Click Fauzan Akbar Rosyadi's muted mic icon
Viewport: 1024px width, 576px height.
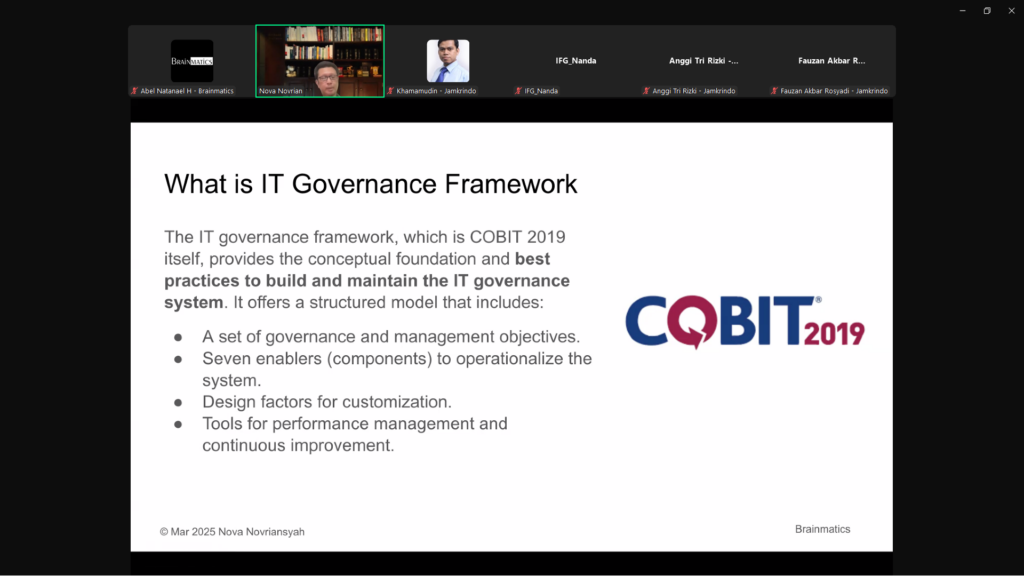coord(774,91)
